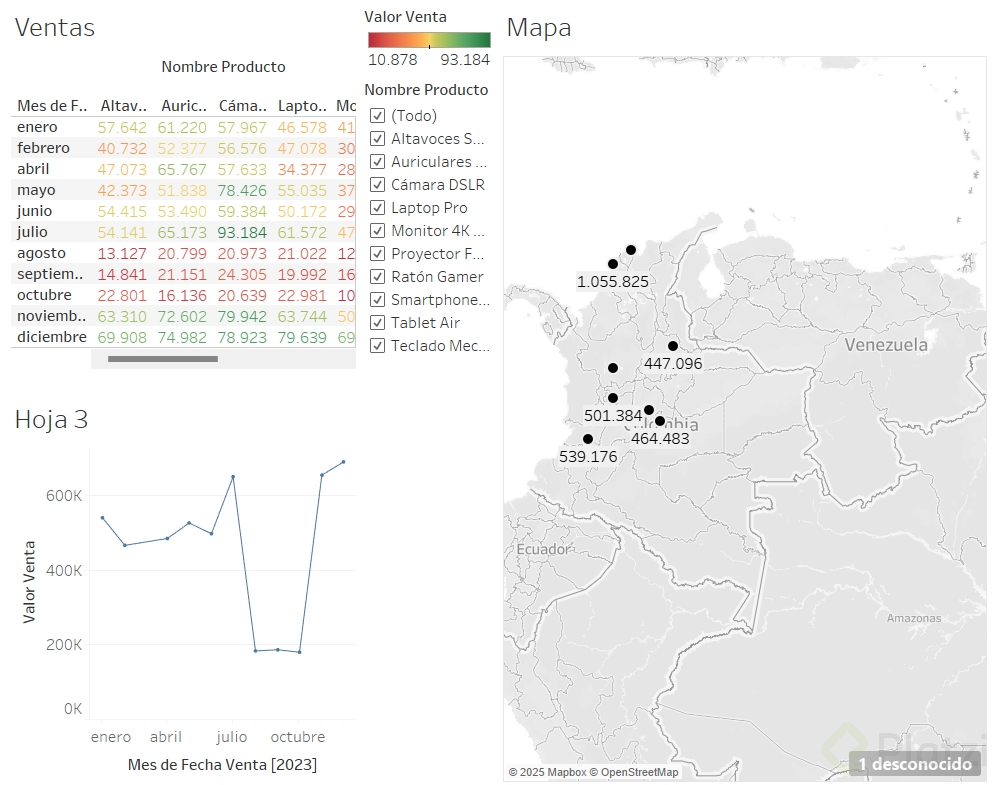Image resolution: width=997 pixels, height=785 pixels.
Task: Click the julio label on chart axis
Action: 231,737
